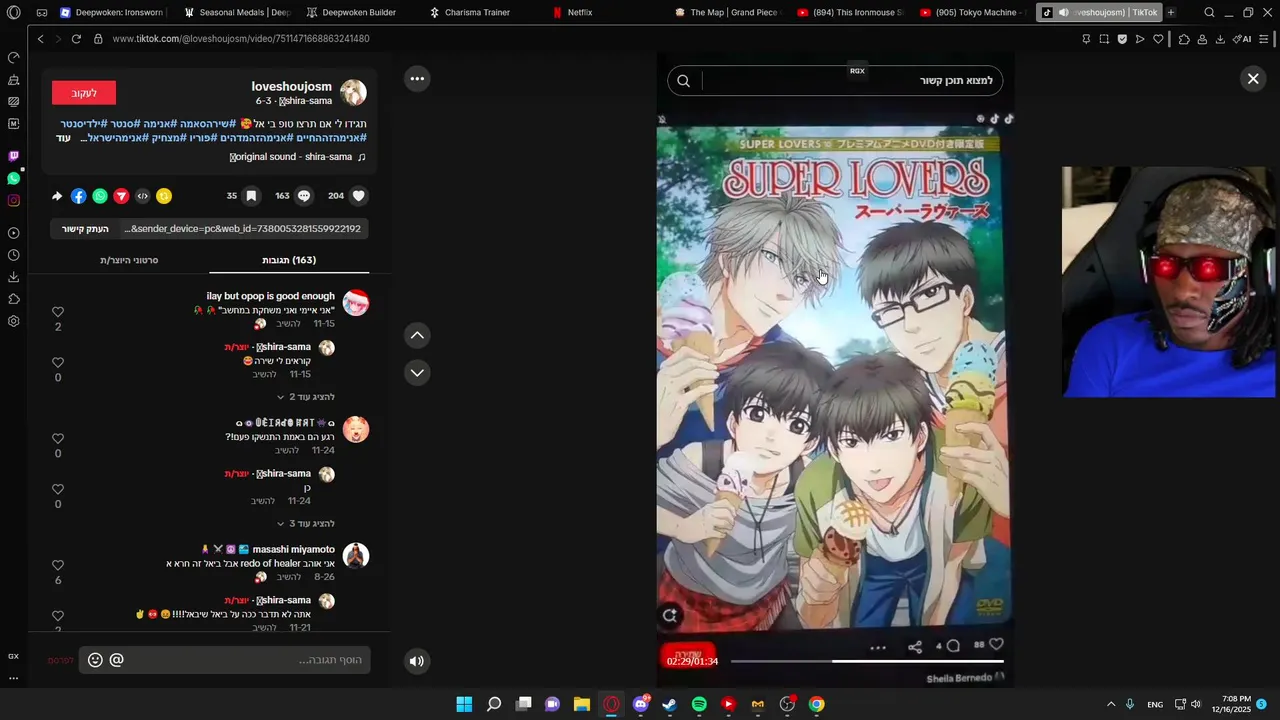This screenshot has width=1280, height=720.
Task: Click the ilay but opop commenter name
Action: click(x=270, y=296)
